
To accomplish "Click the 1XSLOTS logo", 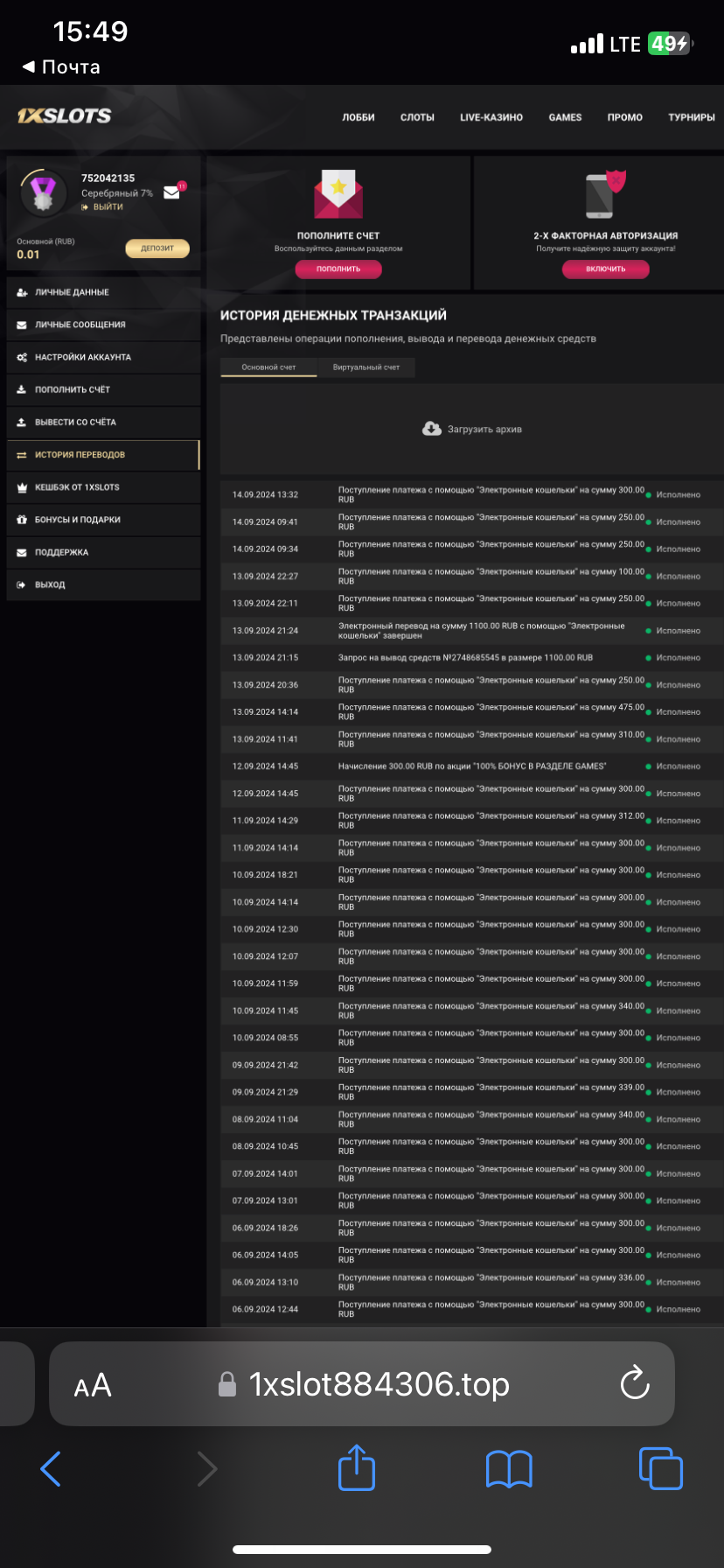I will pos(65,115).
